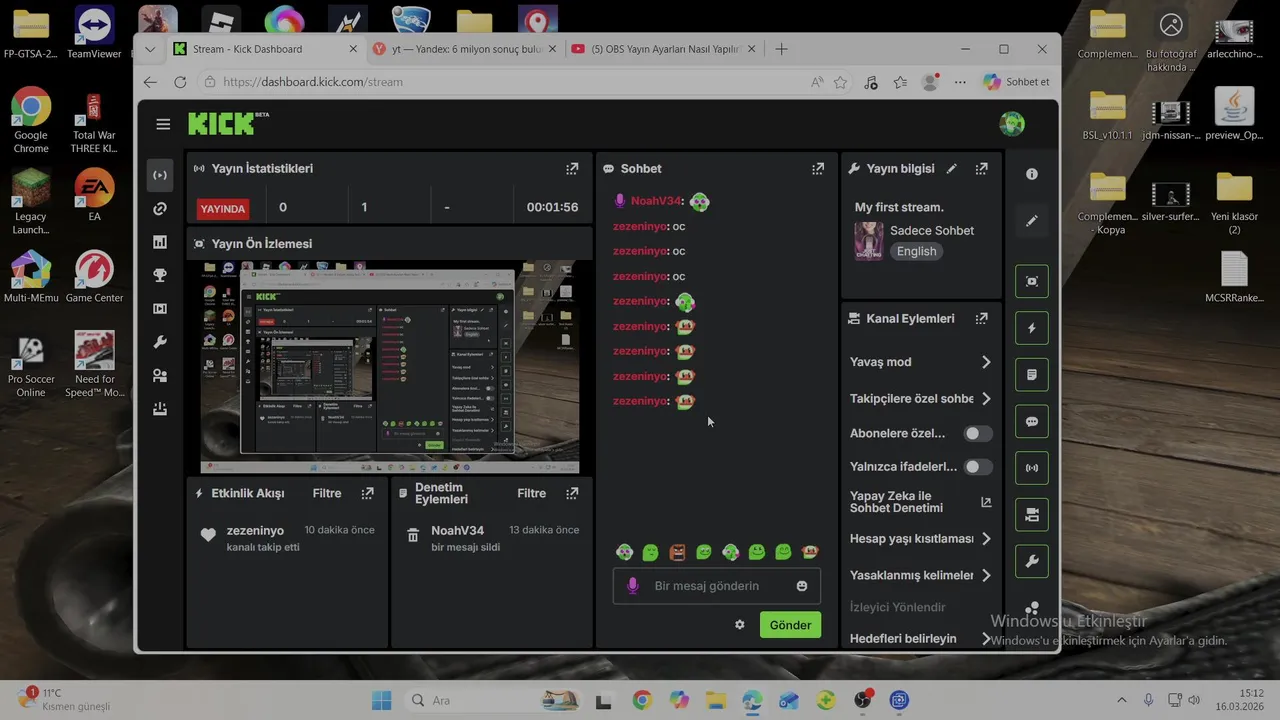The image size is (1280, 720).
Task: Pop out the Sohbet chat panel
Action: coord(818,169)
